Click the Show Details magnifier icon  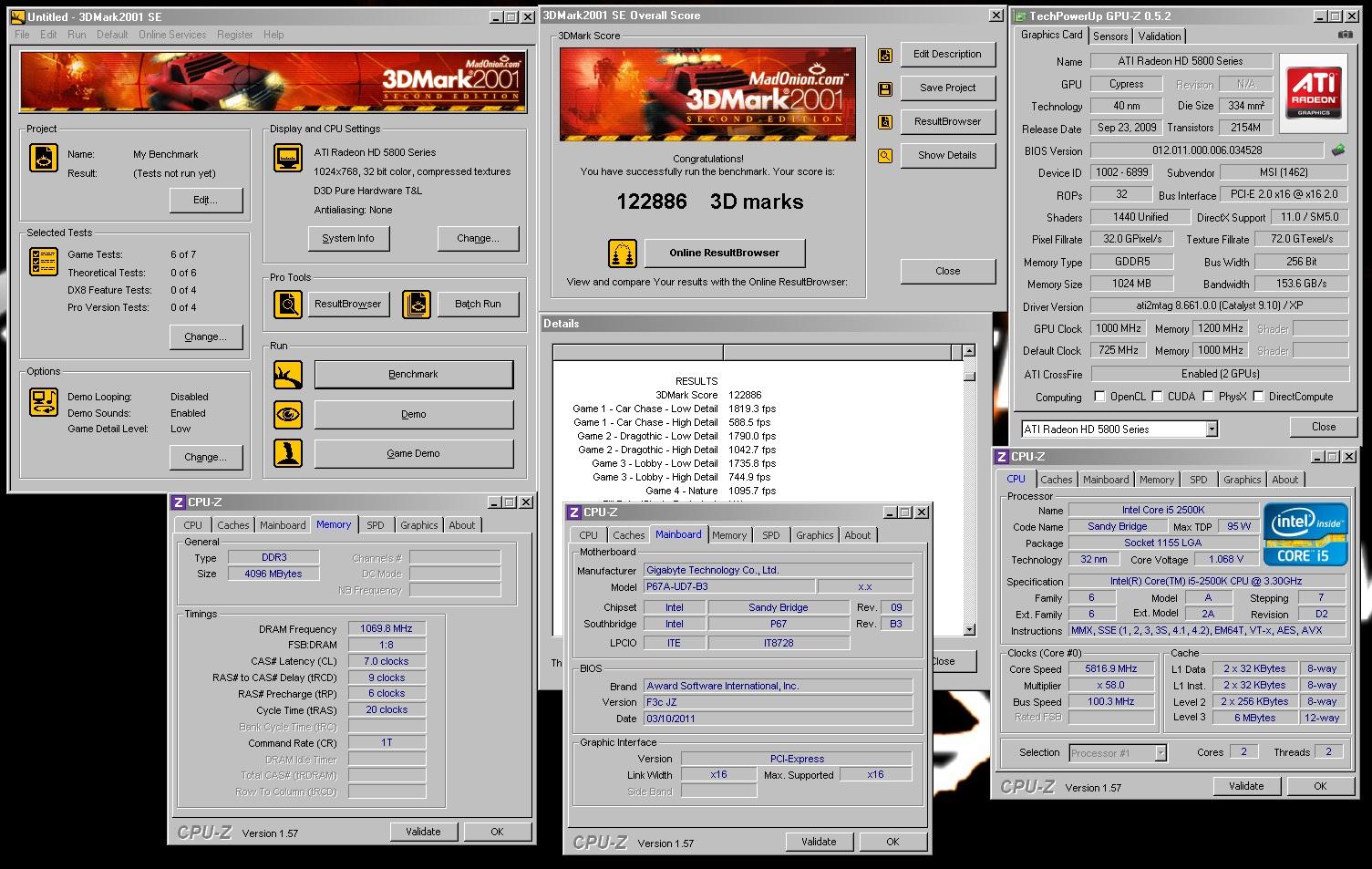(884, 156)
